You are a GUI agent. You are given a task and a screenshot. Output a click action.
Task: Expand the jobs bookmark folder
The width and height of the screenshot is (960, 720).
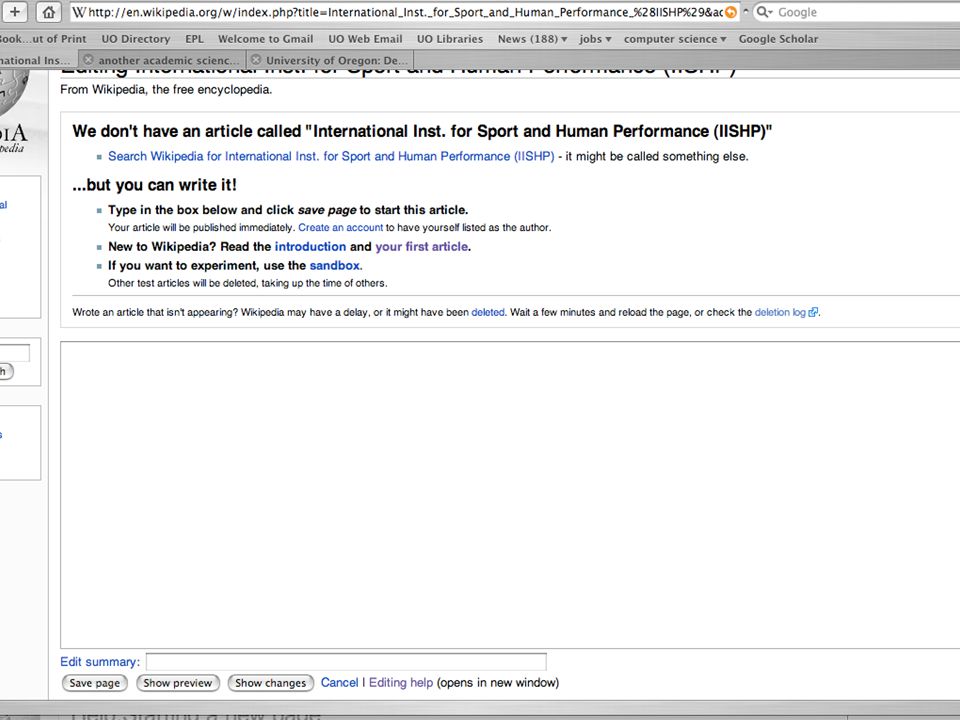click(x=595, y=39)
